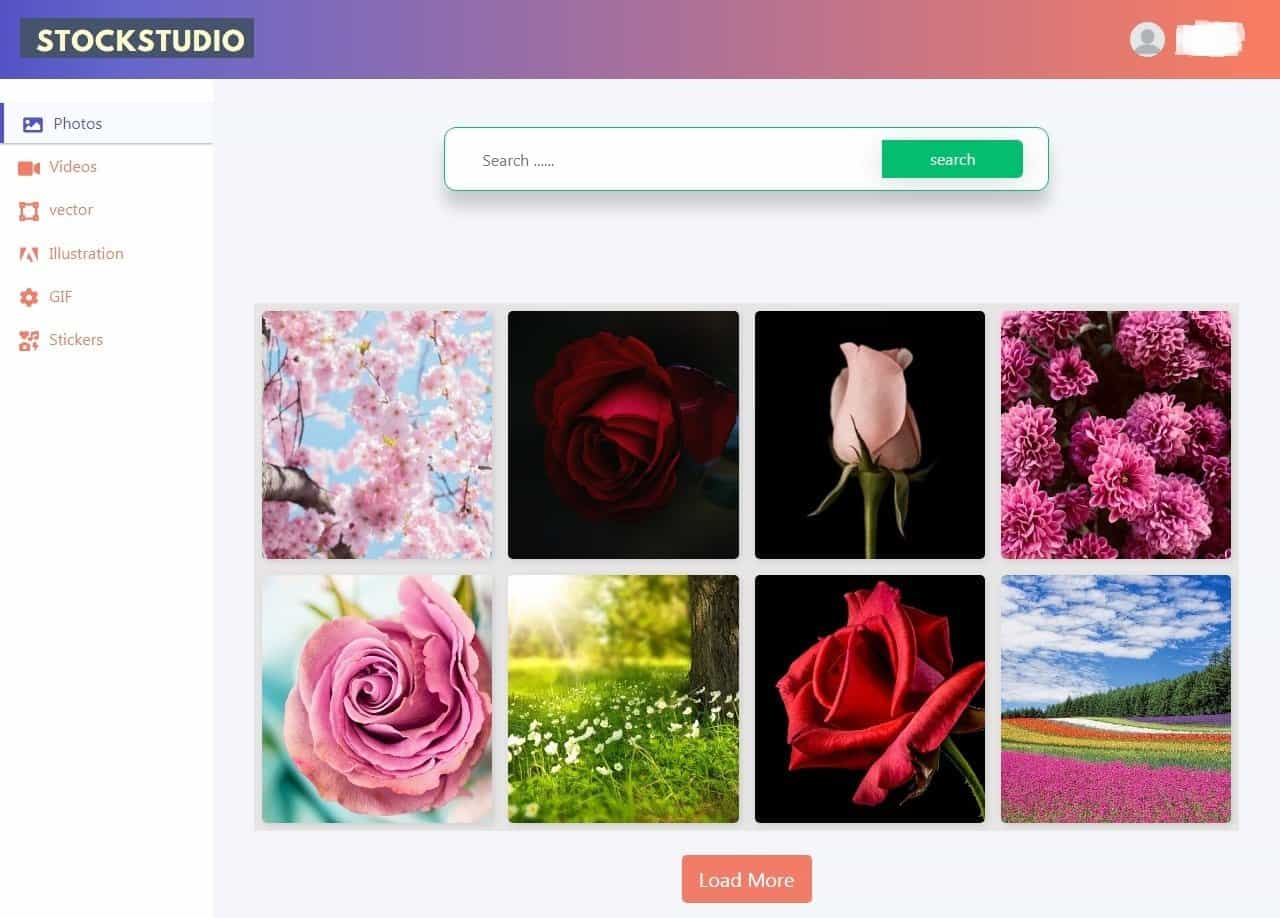Click the GIF gear icon
1280x918 pixels.
[x=29, y=297]
